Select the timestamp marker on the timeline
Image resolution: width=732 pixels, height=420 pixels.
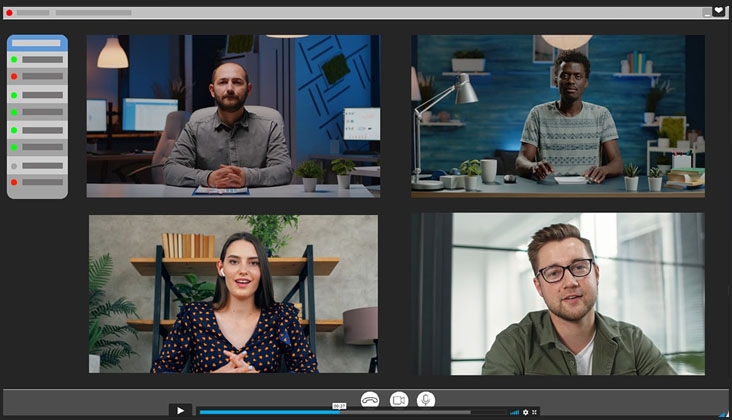tap(339, 406)
